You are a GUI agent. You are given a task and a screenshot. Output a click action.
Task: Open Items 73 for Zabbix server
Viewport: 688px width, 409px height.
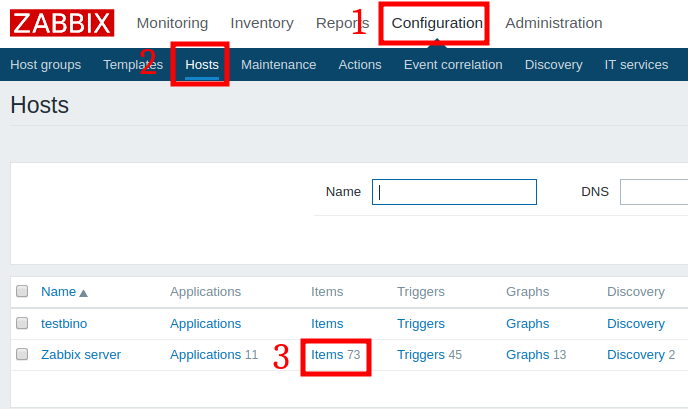pos(327,355)
